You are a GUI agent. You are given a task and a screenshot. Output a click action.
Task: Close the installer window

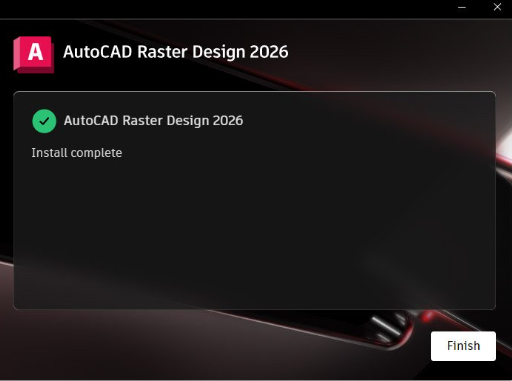(x=497, y=7)
